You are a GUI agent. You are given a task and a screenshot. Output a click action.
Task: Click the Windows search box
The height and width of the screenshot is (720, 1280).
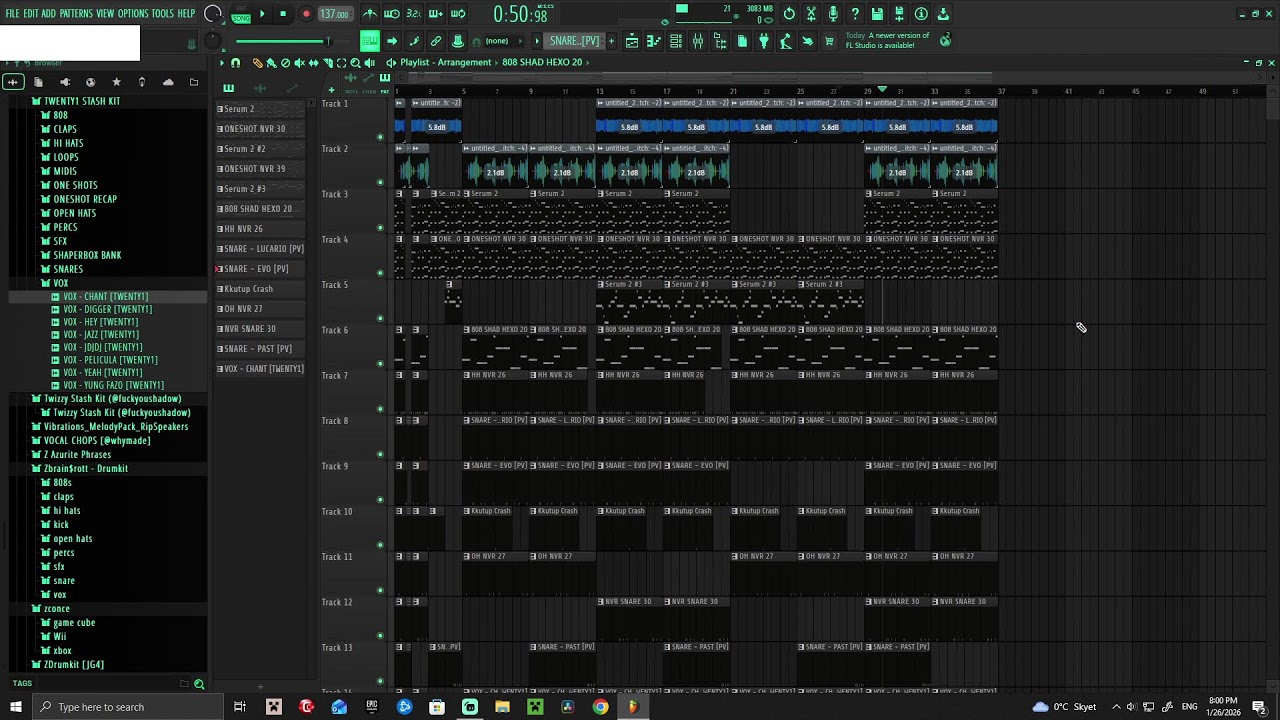pos(128,707)
